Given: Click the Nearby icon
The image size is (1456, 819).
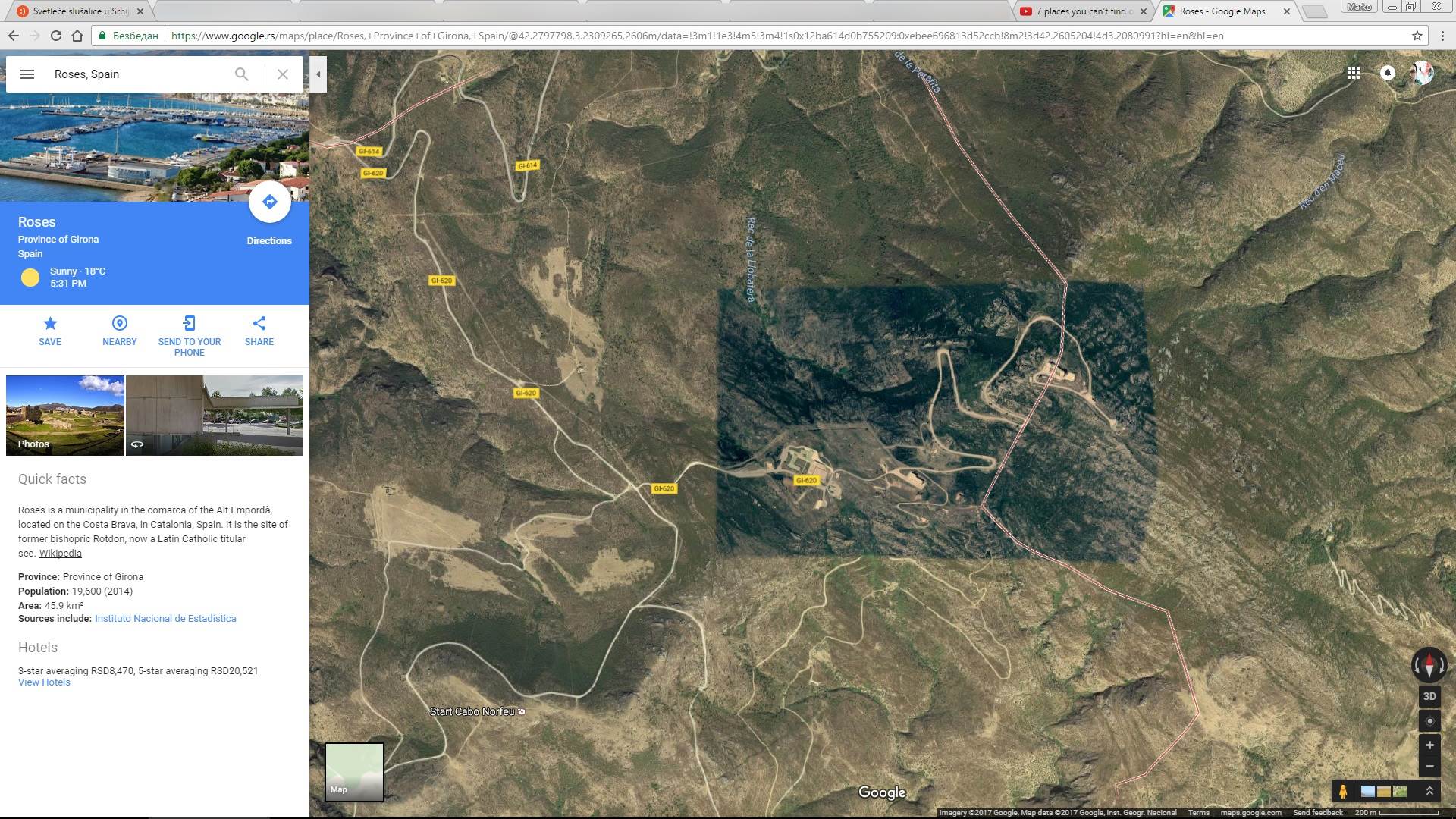Looking at the screenshot, I should pos(120,324).
